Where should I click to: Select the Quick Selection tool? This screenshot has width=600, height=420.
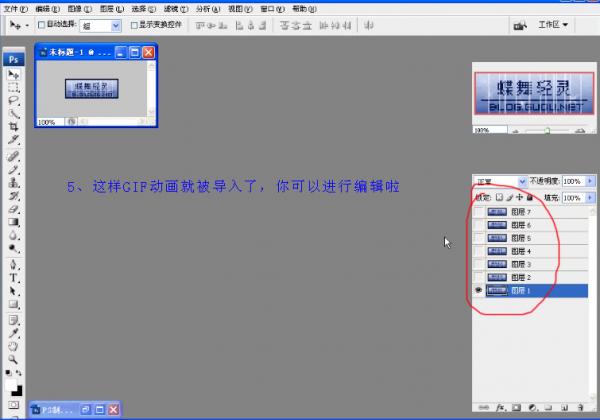pos(13,114)
